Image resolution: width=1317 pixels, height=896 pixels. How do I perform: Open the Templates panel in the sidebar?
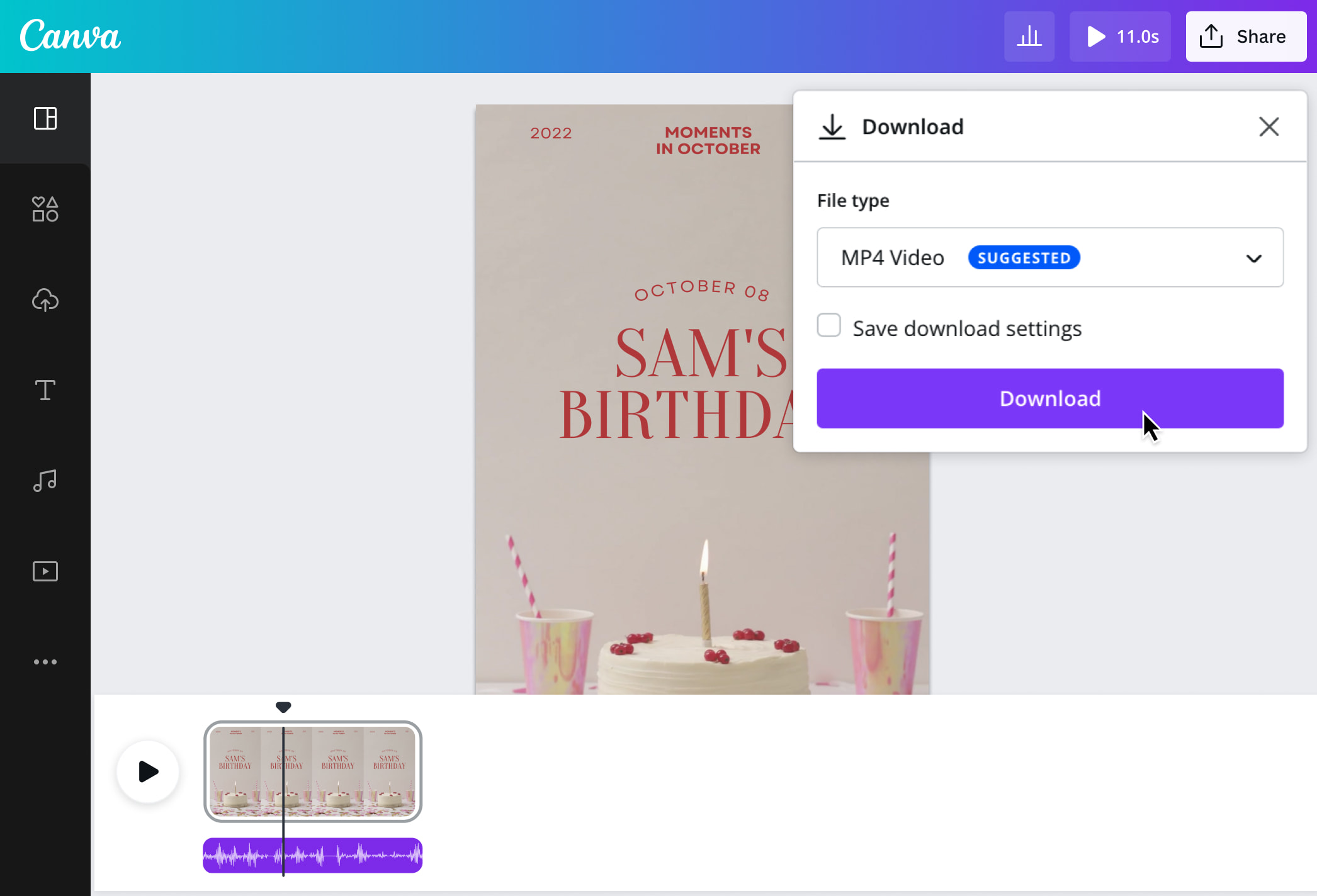45,118
